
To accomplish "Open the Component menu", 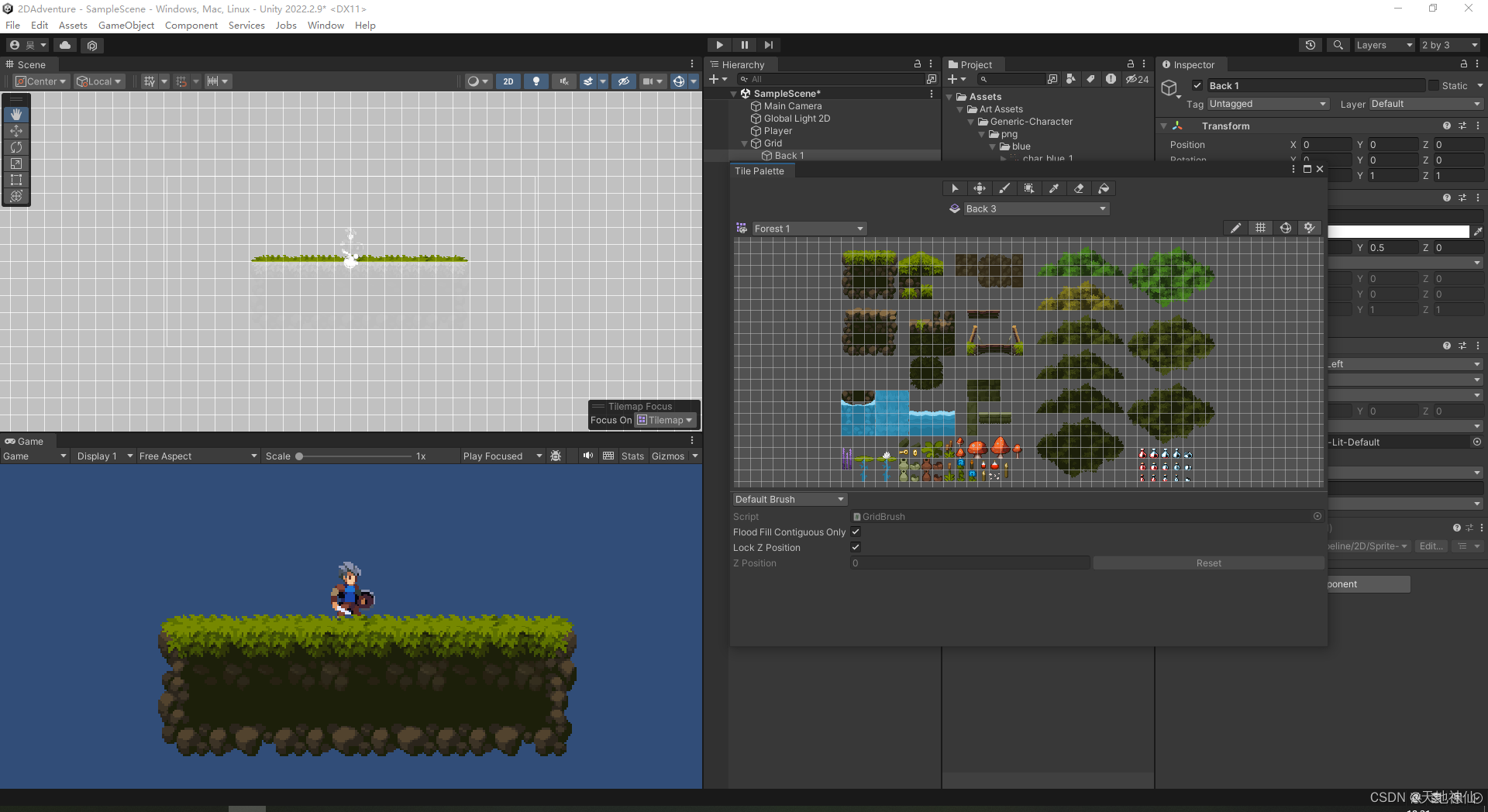I will click(191, 26).
